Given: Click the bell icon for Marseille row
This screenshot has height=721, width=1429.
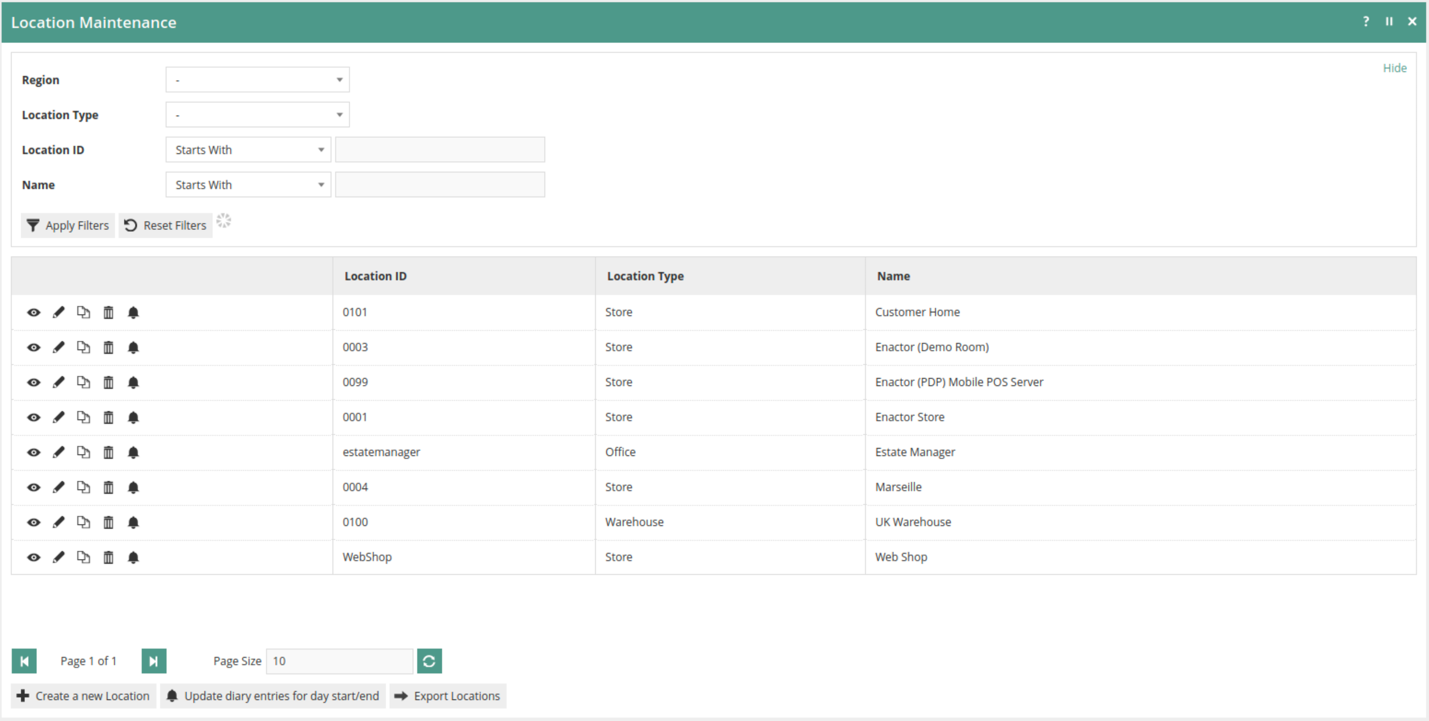Looking at the screenshot, I should coord(133,487).
